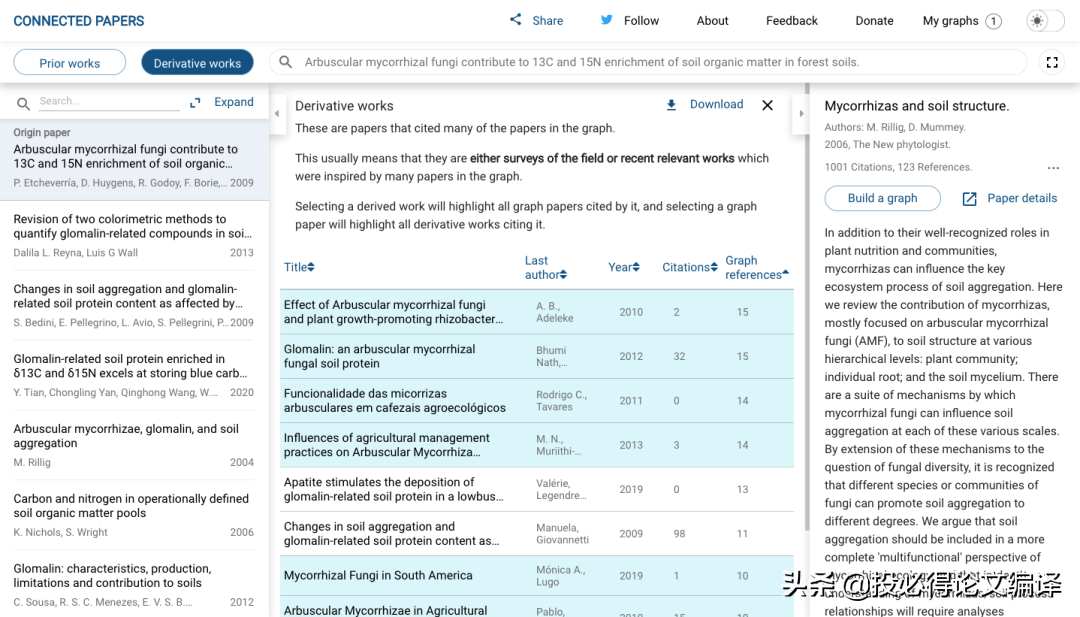Click the 'Mycorrhizas and soil structure.' title

917,106
